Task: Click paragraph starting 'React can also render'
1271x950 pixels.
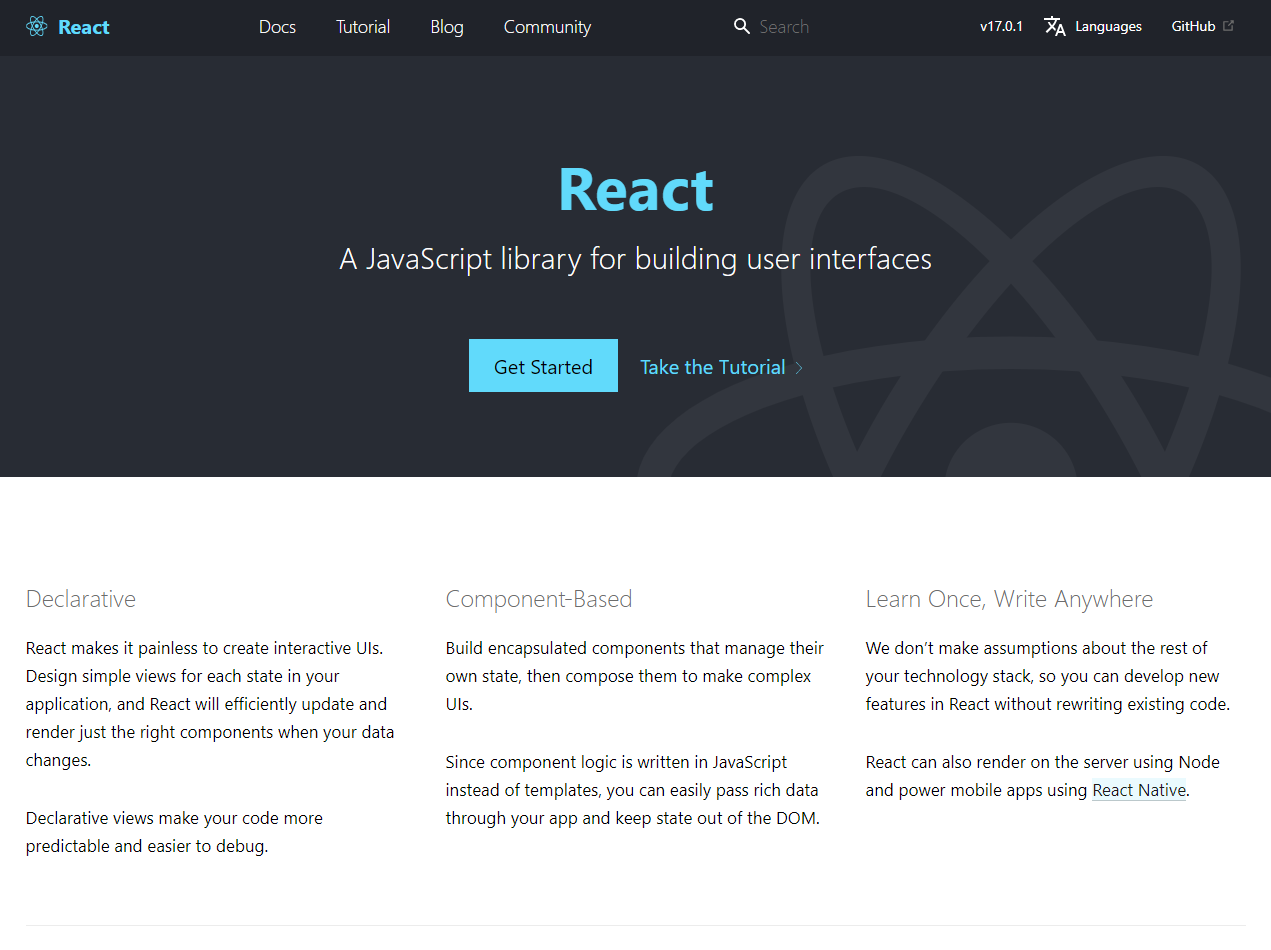Action: 1043,776
